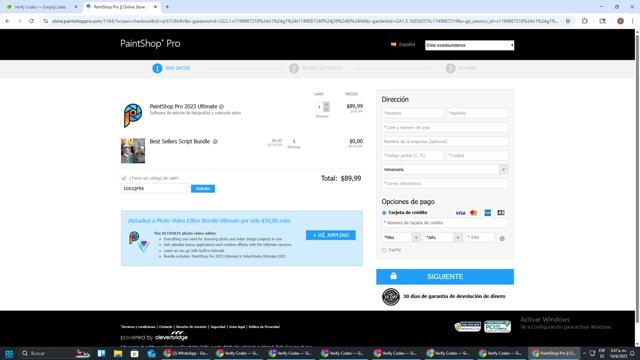This screenshot has height=360, width=640.
Task: Open WhatsApp Chrome window in taskbar
Action: (185, 353)
